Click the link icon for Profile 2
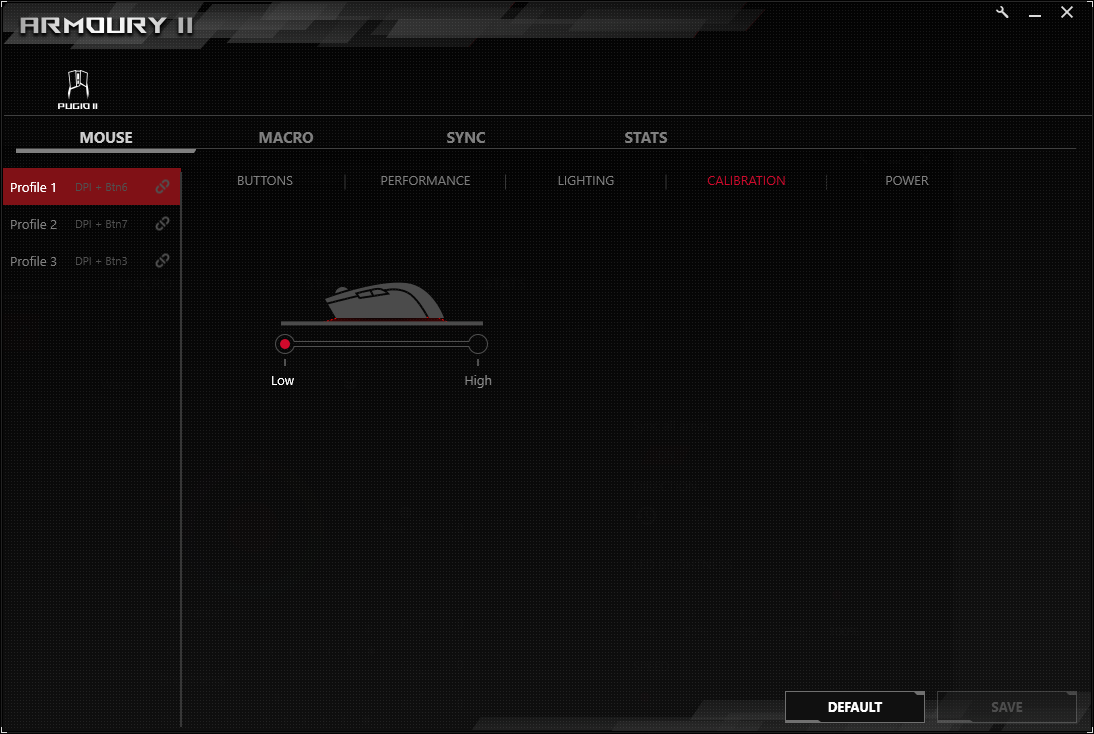This screenshot has width=1094, height=734. click(163, 223)
